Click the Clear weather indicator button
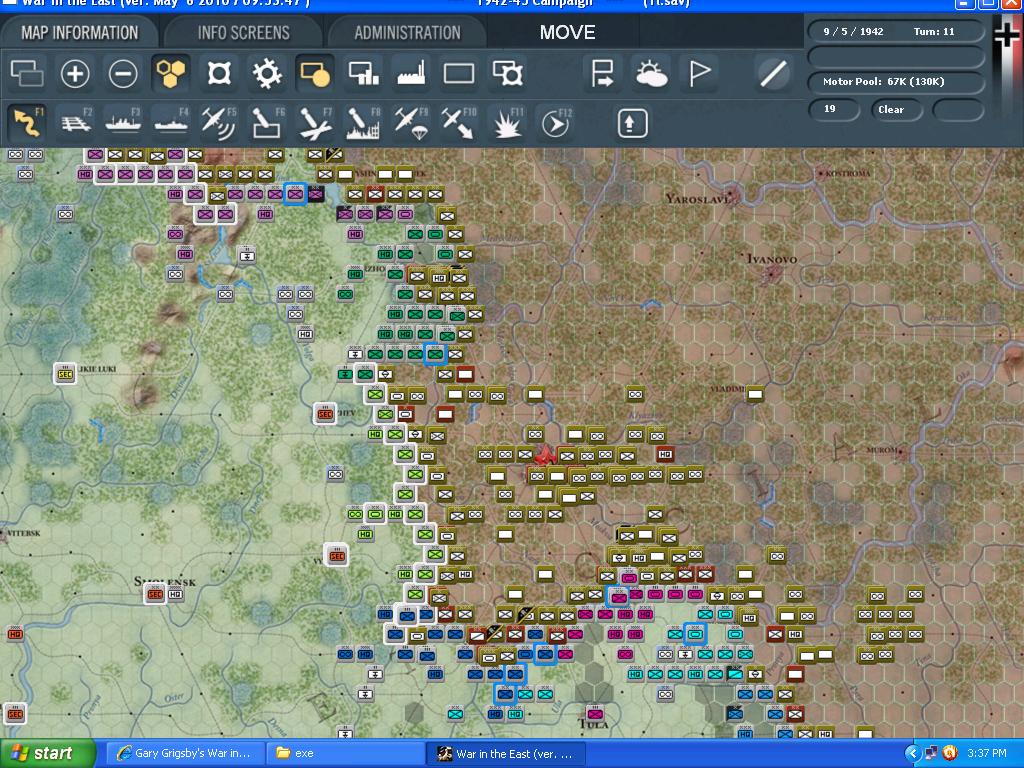 point(891,110)
